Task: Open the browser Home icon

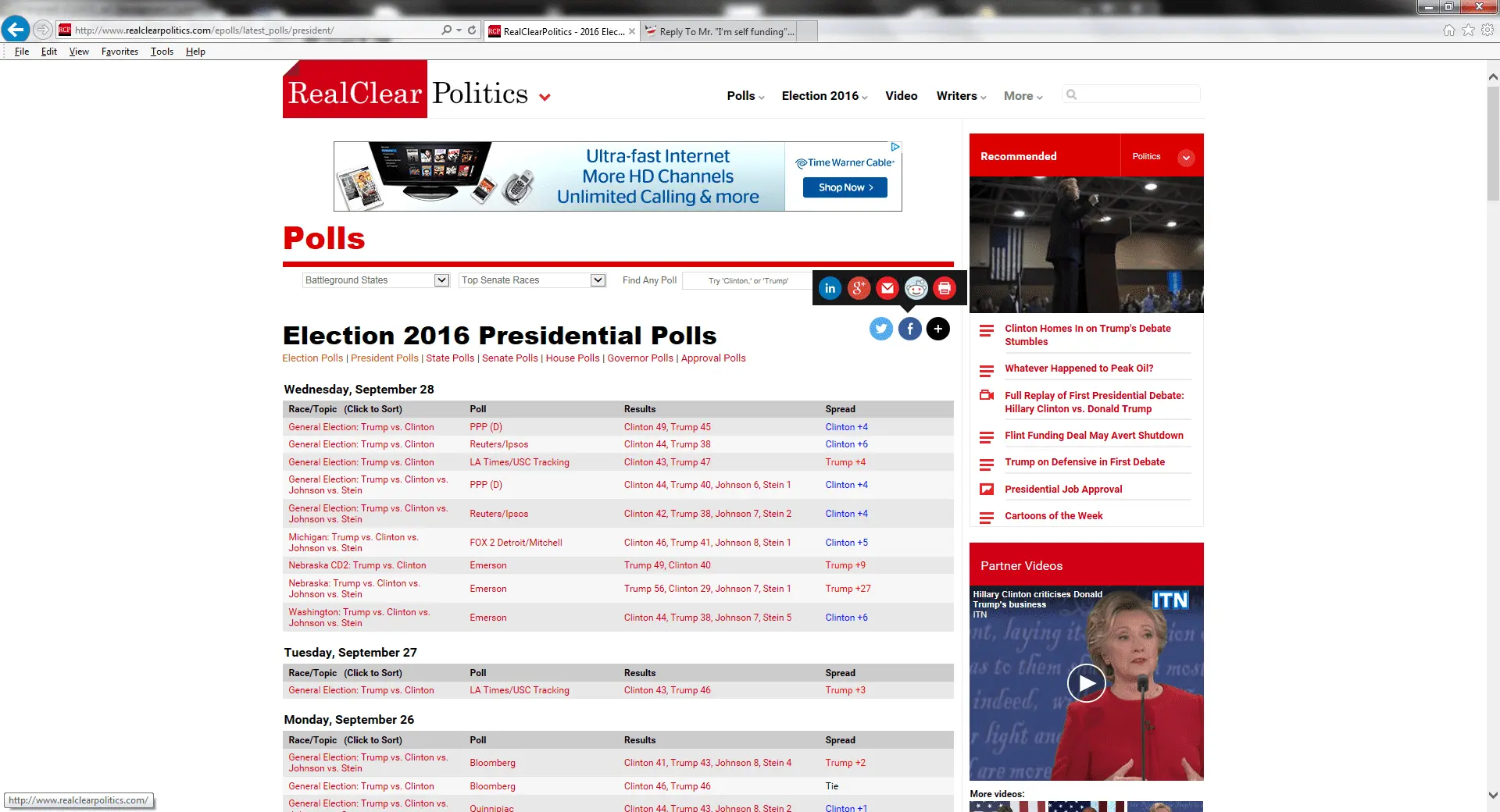Action: coord(1449,30)
